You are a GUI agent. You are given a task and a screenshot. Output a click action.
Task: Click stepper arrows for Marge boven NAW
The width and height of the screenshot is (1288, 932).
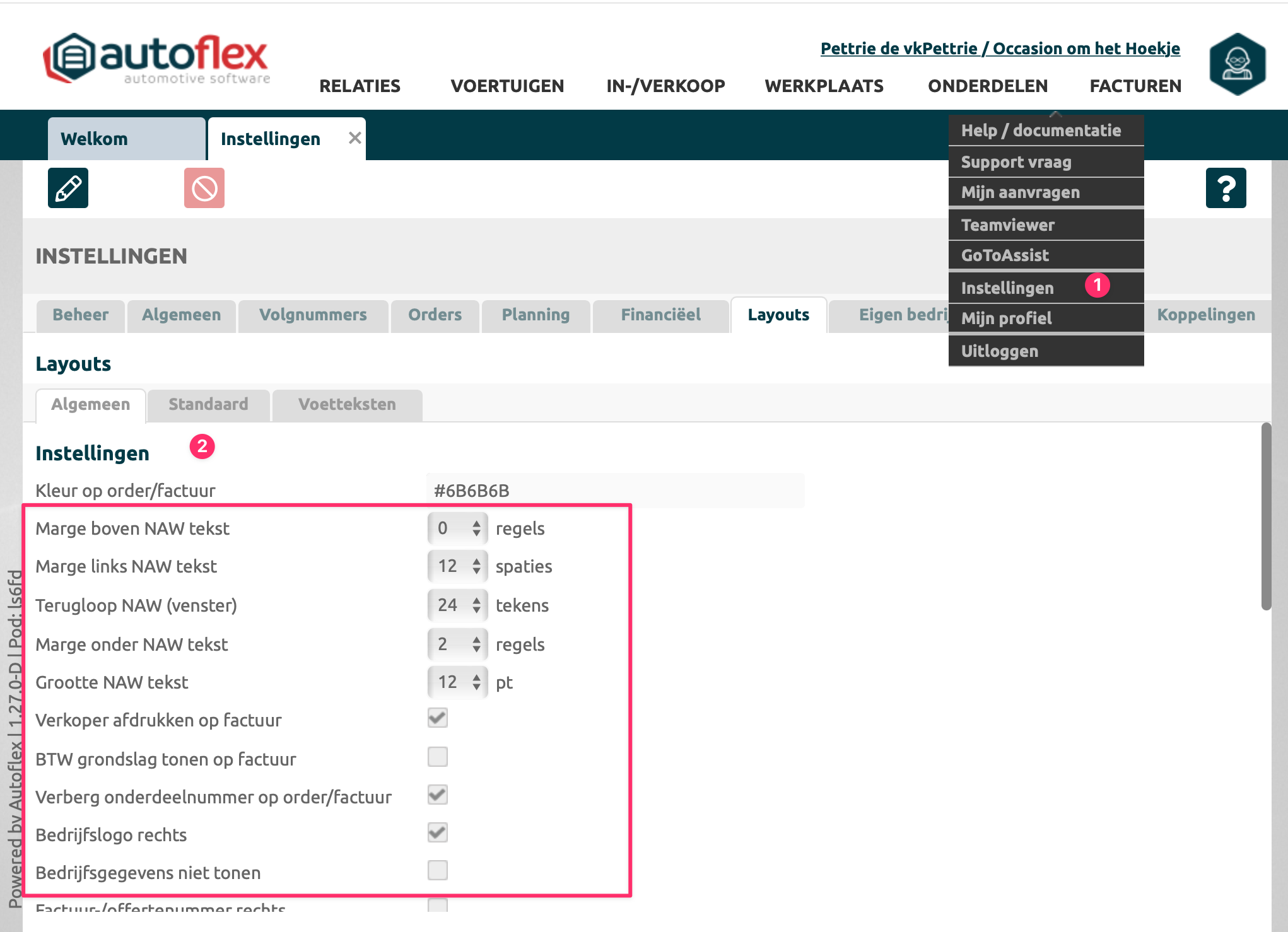(476, 528)
